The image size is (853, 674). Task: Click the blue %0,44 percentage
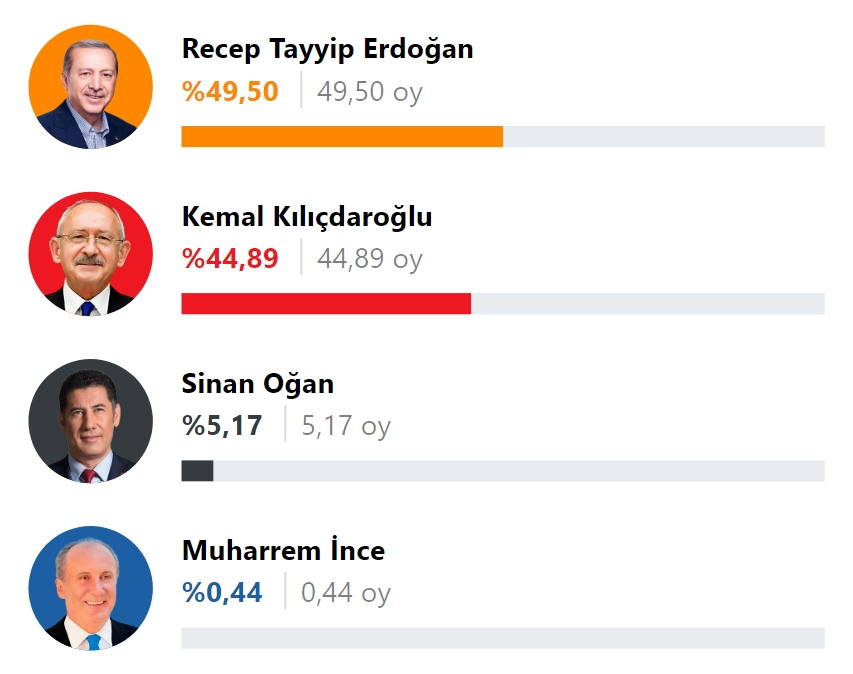point(222,592)
